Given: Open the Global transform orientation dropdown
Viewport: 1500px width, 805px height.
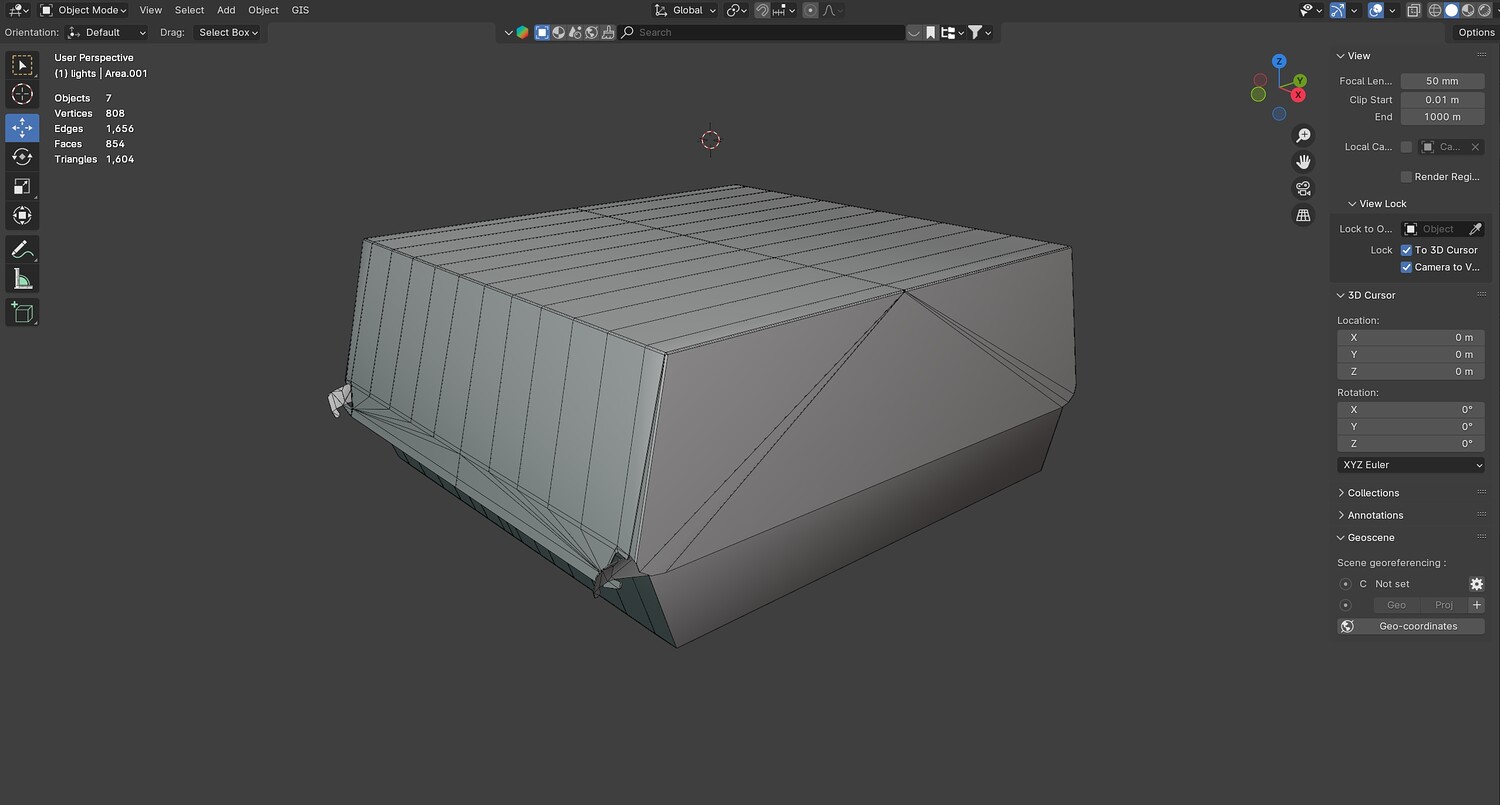Looking at the screenshot, I should [x=685, y=10].
